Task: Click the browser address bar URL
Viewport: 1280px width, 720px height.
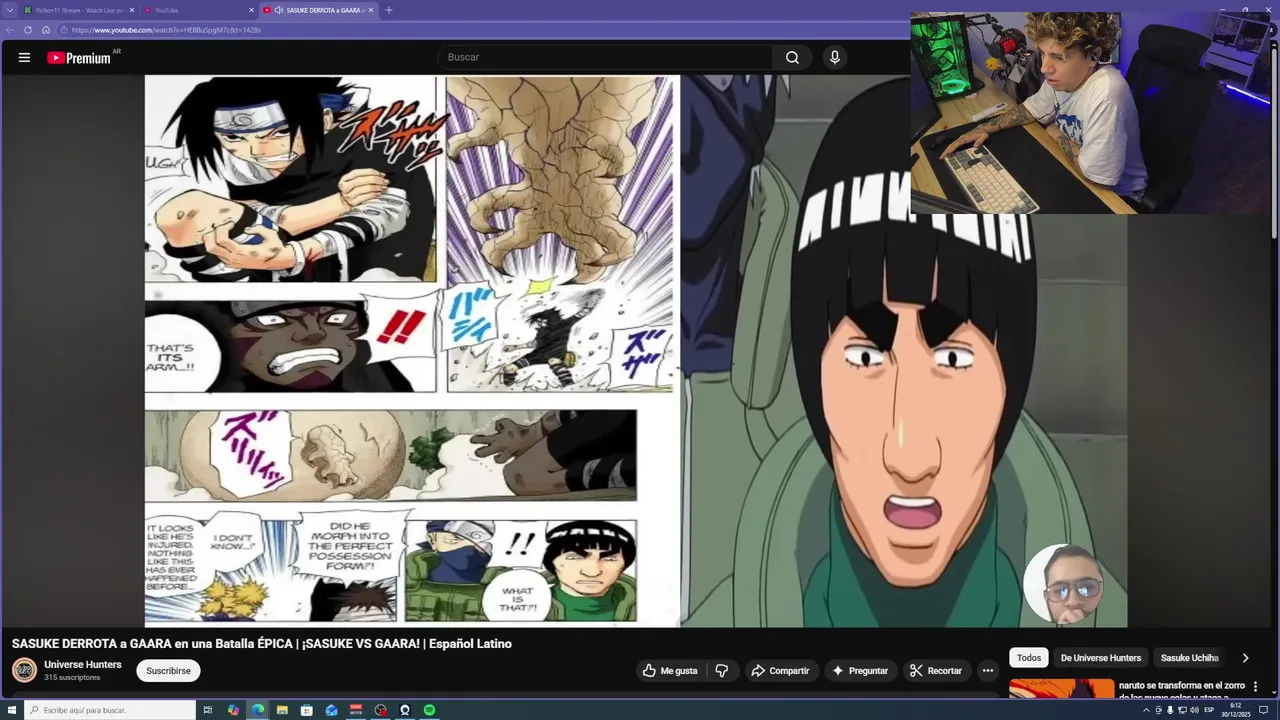Action: (166, 30)
